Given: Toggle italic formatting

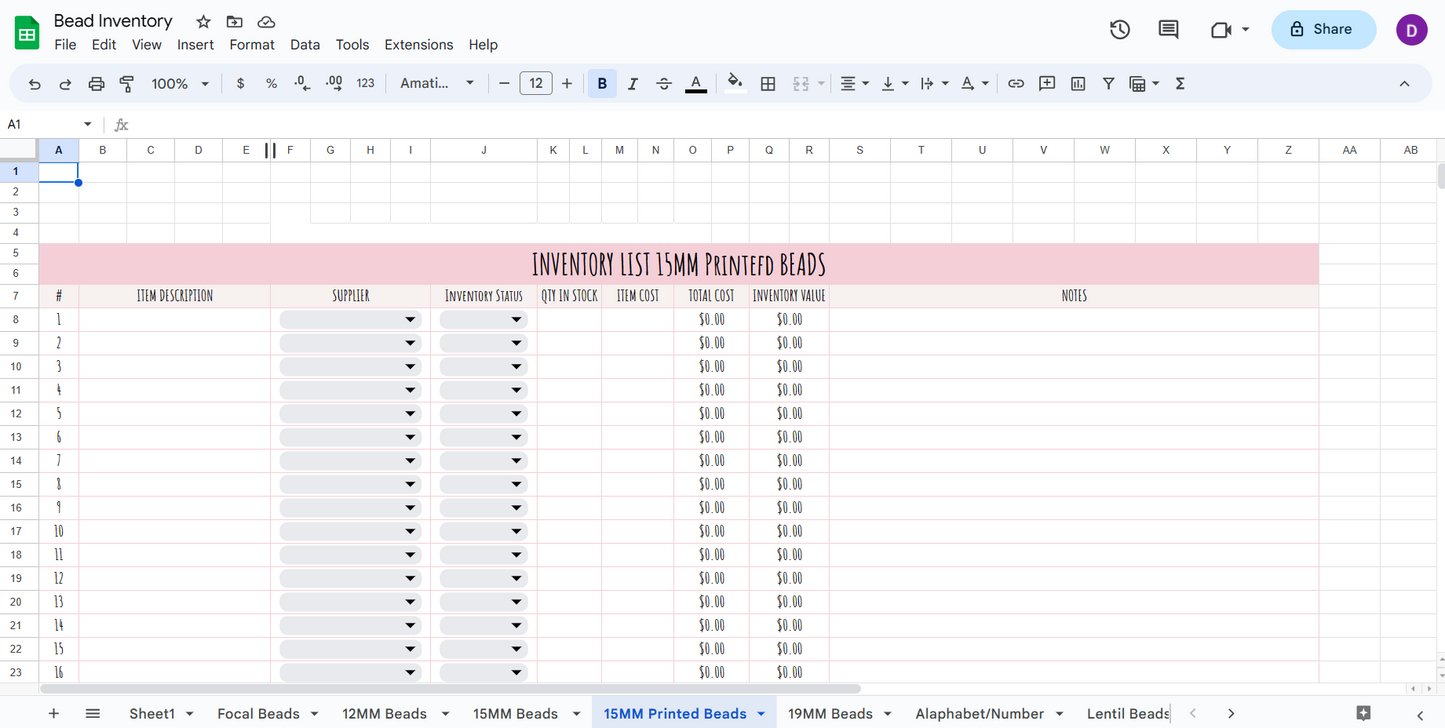Looking at the screenshot, I should [632, 84].
